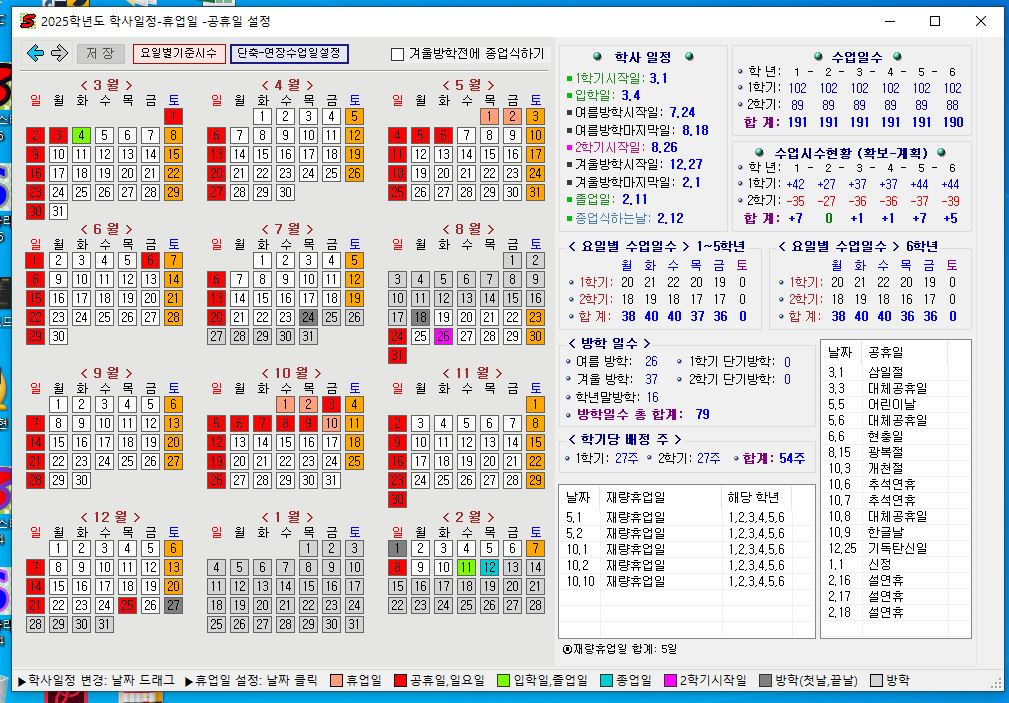Click 날짜 column header of 재량휴업일 table
The image size is (1009, 703).
580,497
